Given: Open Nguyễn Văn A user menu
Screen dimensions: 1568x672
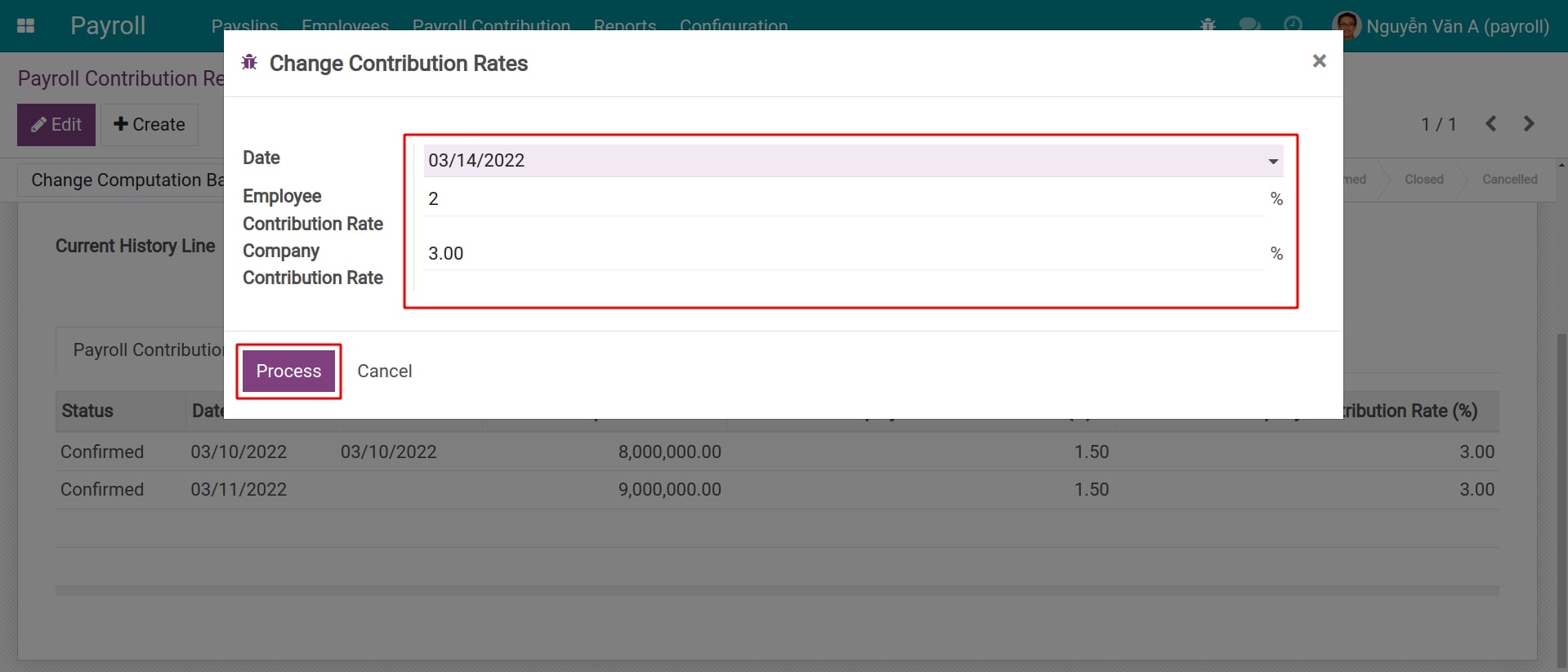Looking at the screenshot, I should pos(1457,26).
